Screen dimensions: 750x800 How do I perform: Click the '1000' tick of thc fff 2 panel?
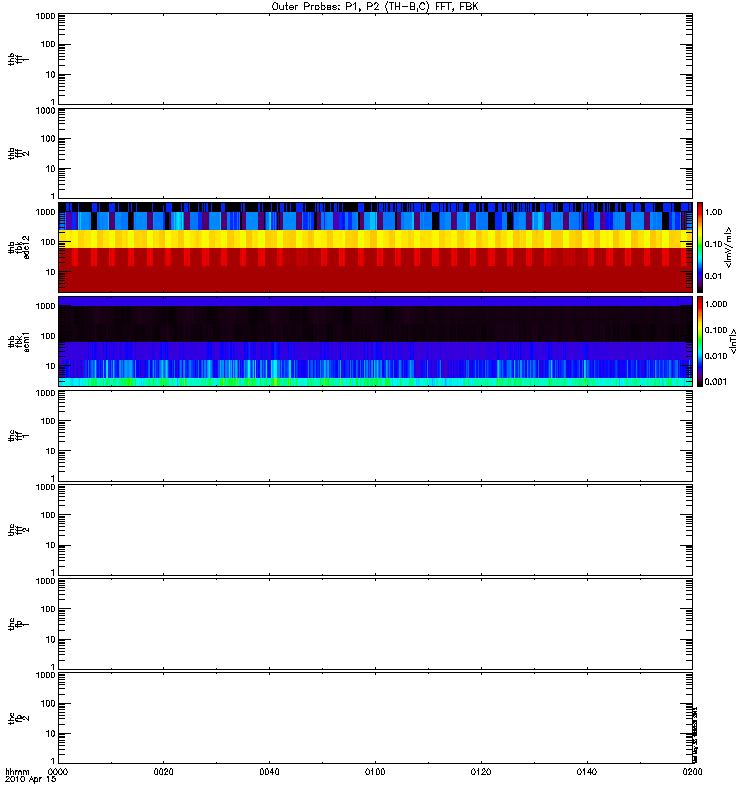click(45, 487)
